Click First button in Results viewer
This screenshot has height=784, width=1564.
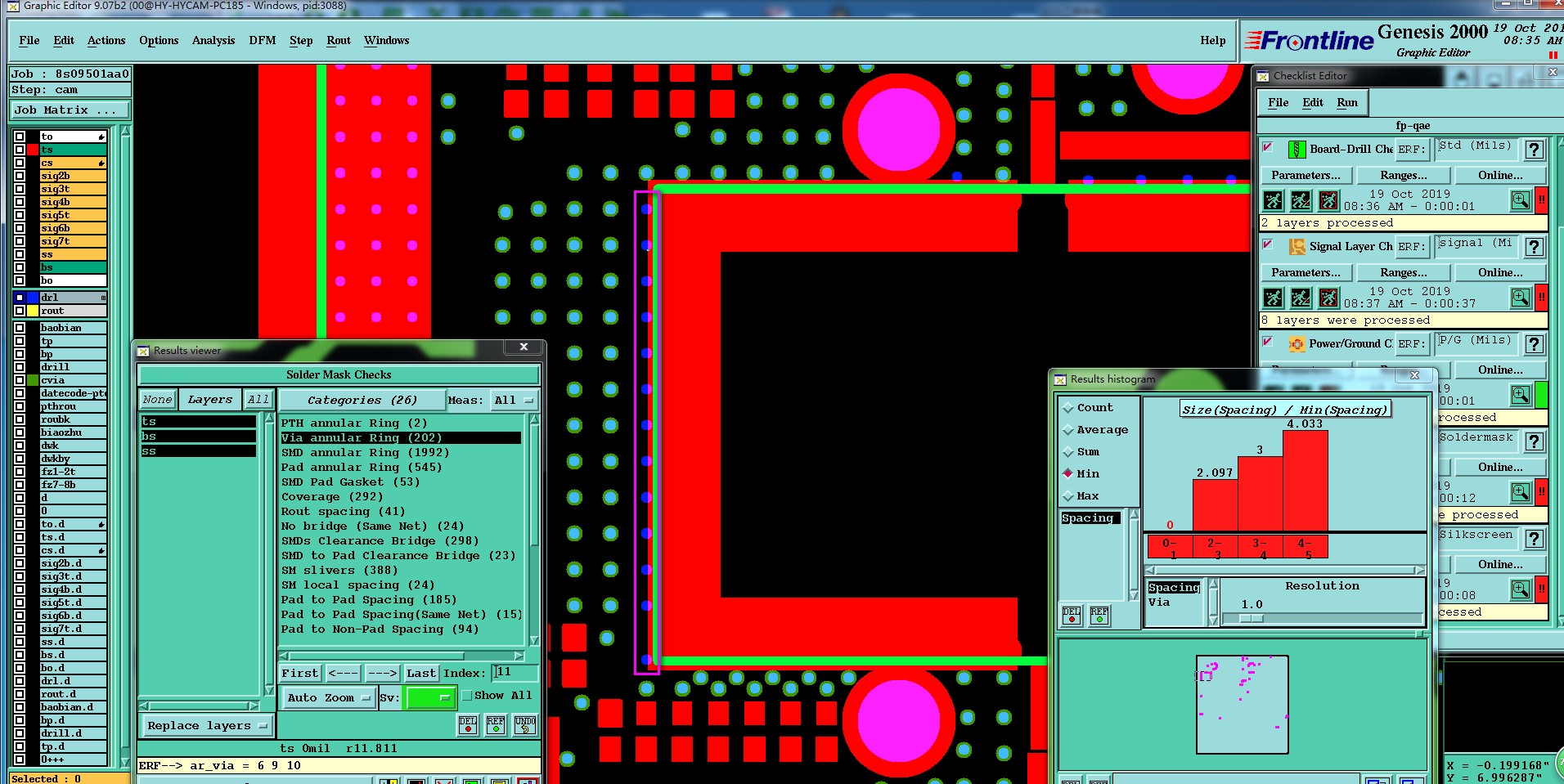(x=300, y=673)
